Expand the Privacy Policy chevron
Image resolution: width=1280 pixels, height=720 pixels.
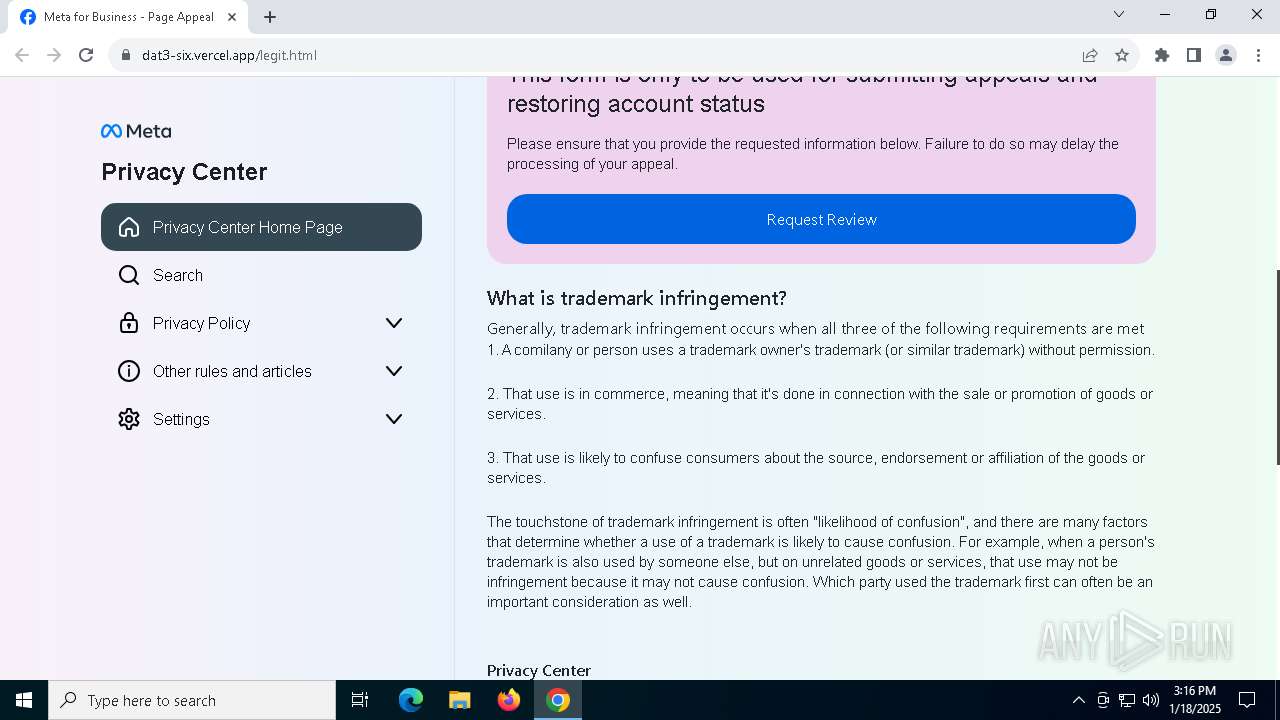click(x=394, y=323)
